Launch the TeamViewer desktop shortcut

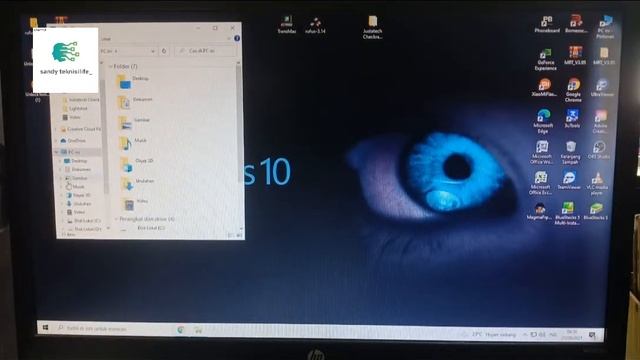[x=569, y=180]
